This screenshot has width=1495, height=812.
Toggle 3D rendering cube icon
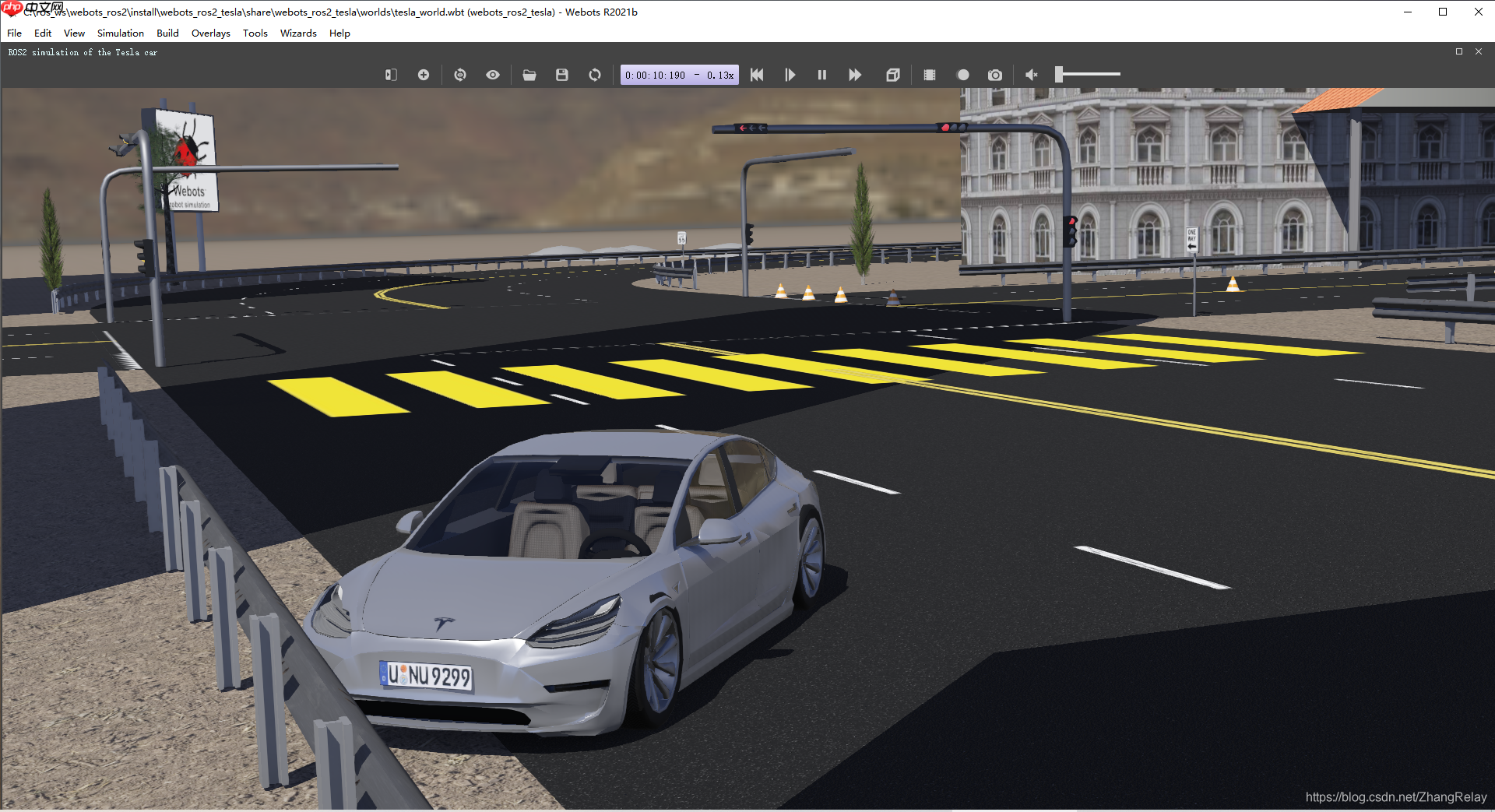click(x=893, y=75)
